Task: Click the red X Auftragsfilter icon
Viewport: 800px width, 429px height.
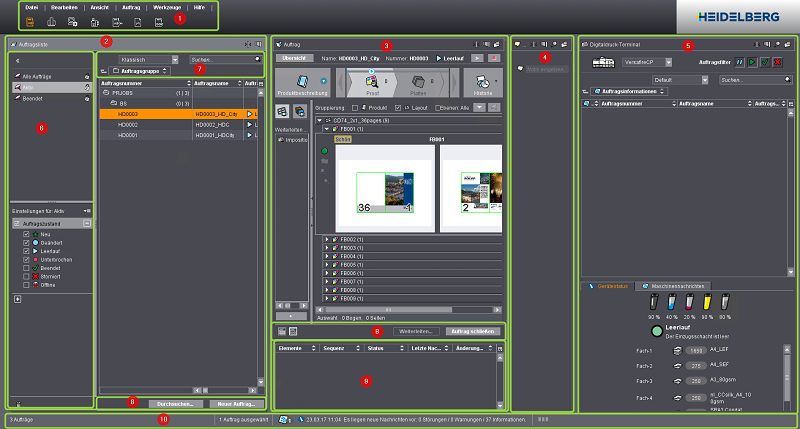Action: click(x=777, y=61)
